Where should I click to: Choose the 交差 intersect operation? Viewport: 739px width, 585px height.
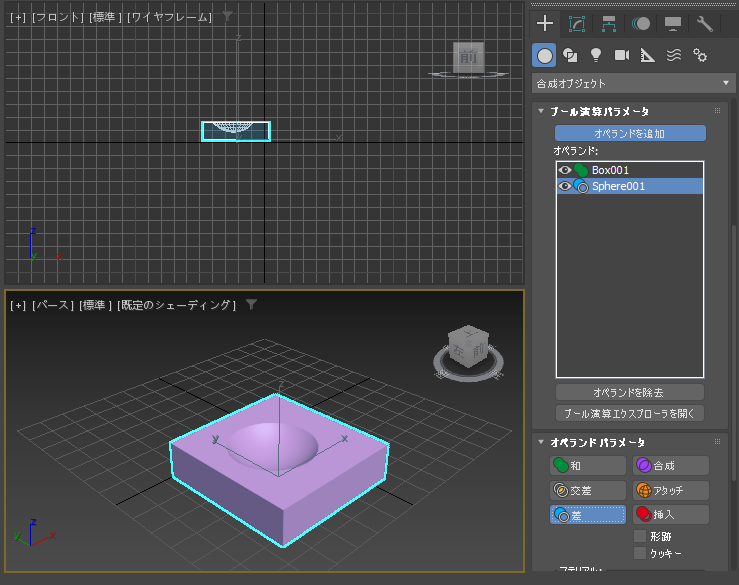588,490
